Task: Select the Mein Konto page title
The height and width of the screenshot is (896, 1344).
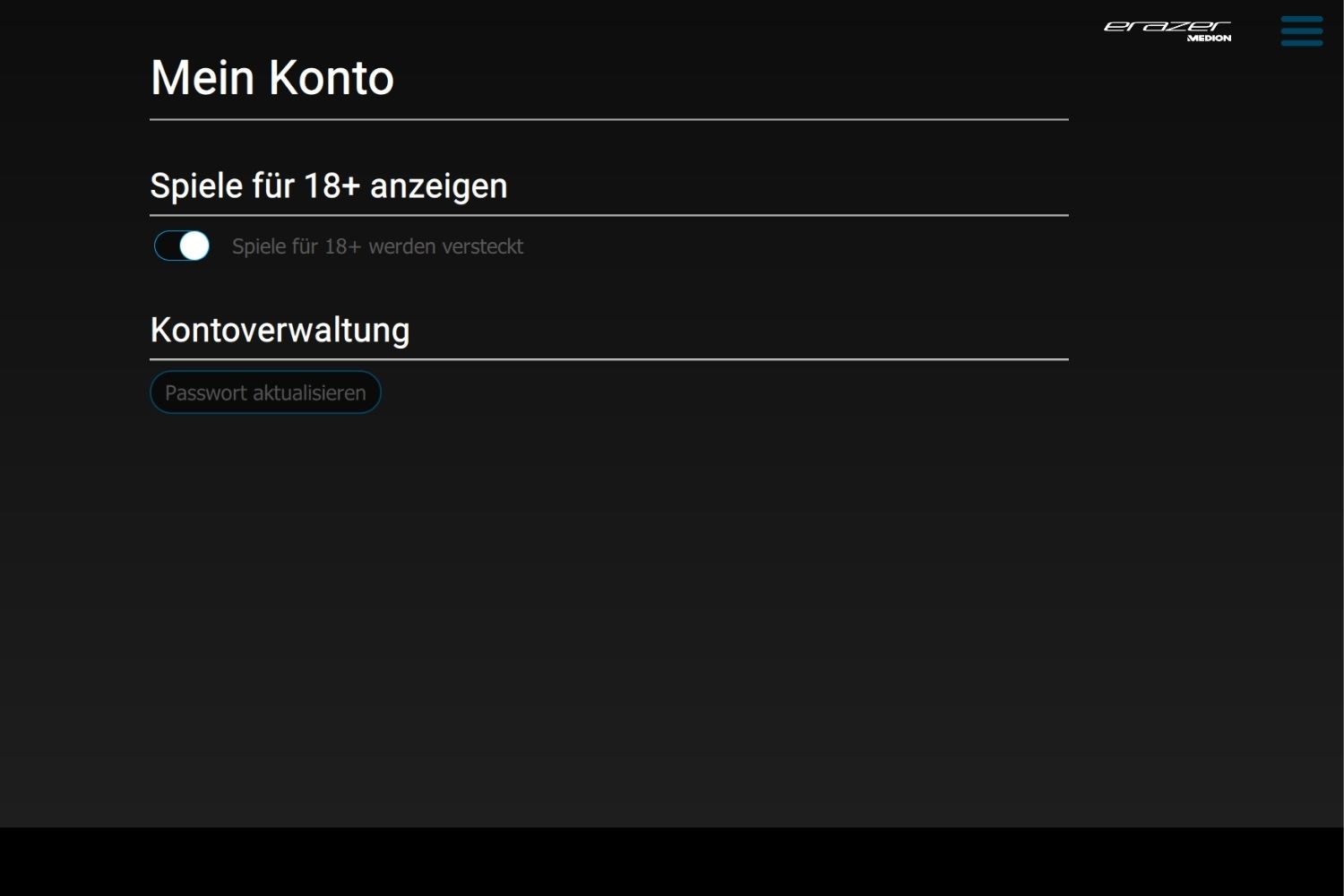Action: (x=272, y=78)
